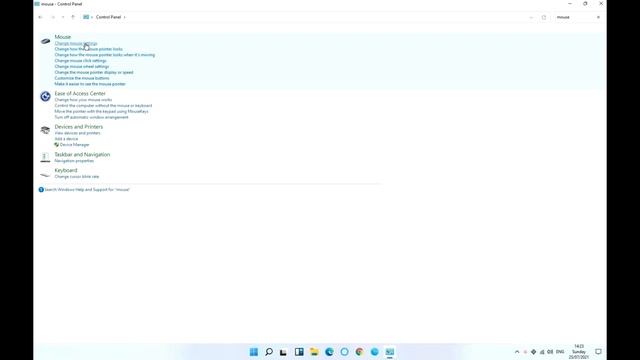Open Control the computer without mouse or keyboard
The image size is (640, 360).
tap(103, 105)
